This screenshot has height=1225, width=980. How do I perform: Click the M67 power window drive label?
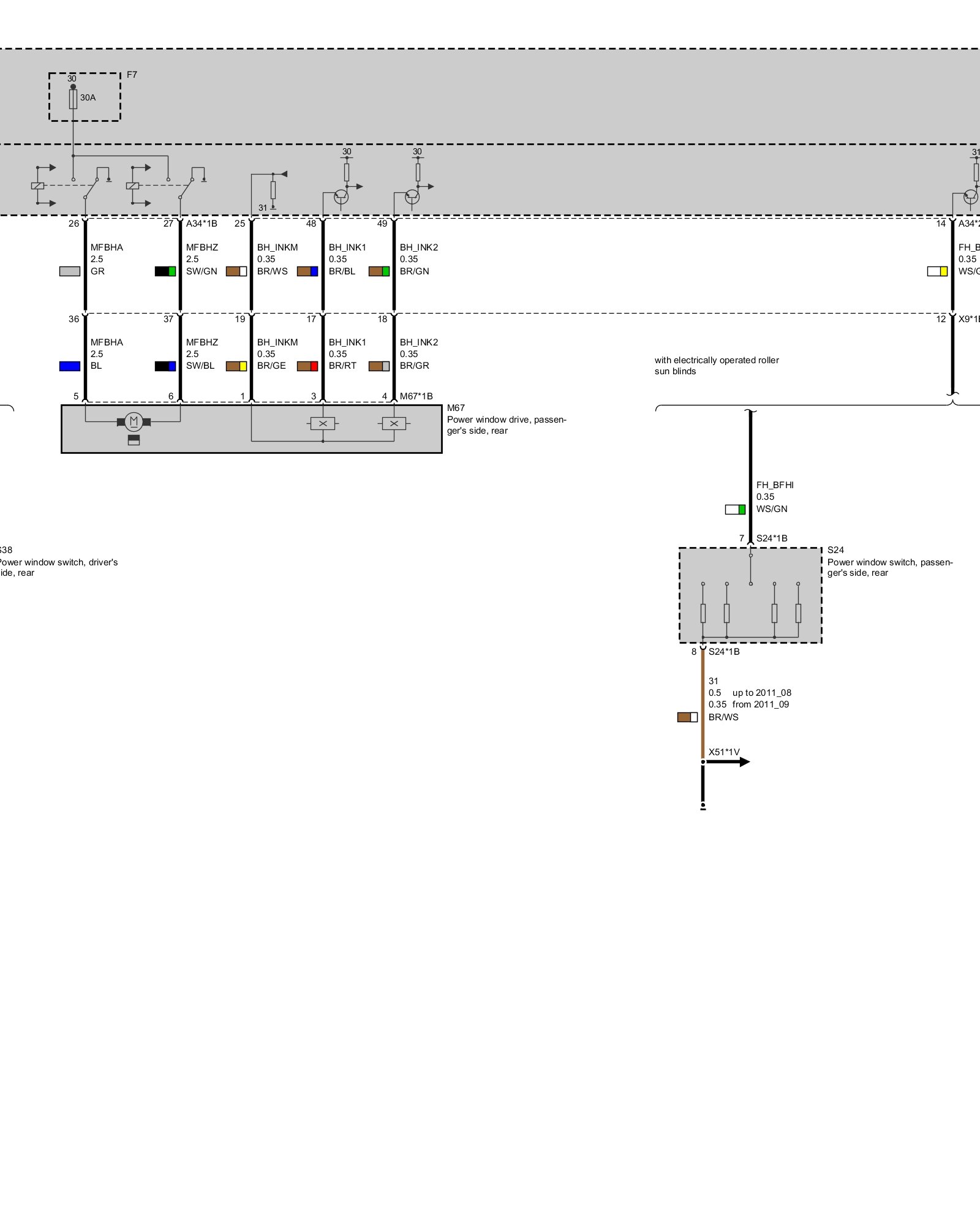coord(506,420)
